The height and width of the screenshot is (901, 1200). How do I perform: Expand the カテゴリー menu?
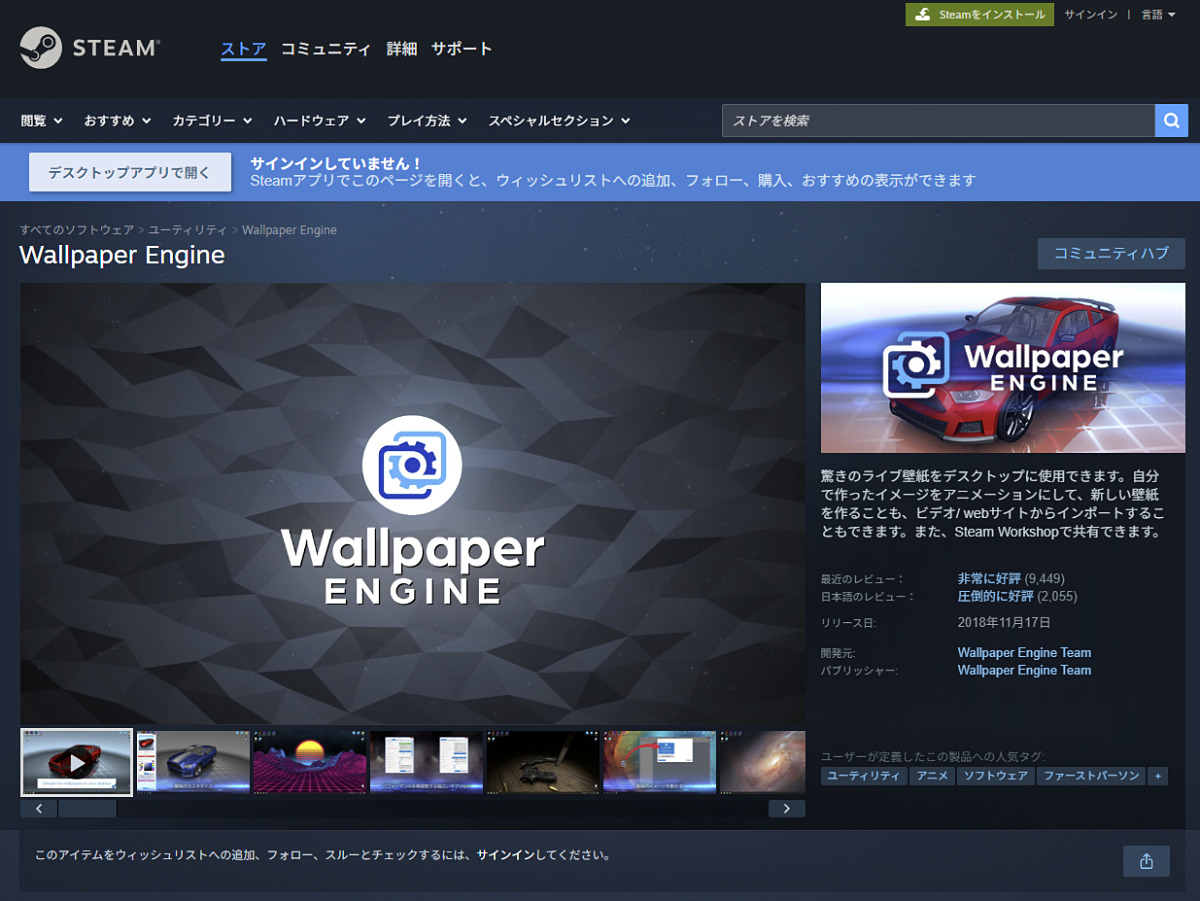click(x=212, y=120)
